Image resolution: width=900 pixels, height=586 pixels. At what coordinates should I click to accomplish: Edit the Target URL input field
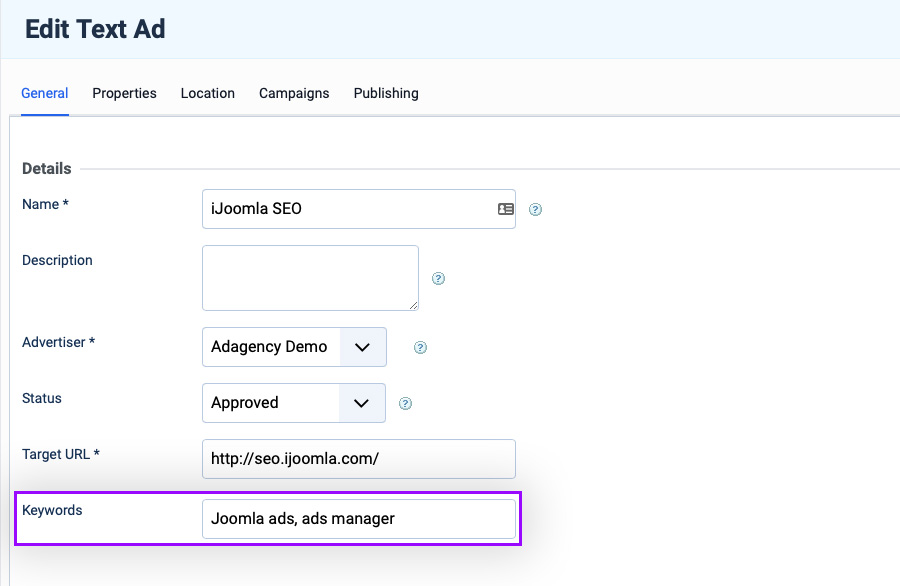(359, 459)
